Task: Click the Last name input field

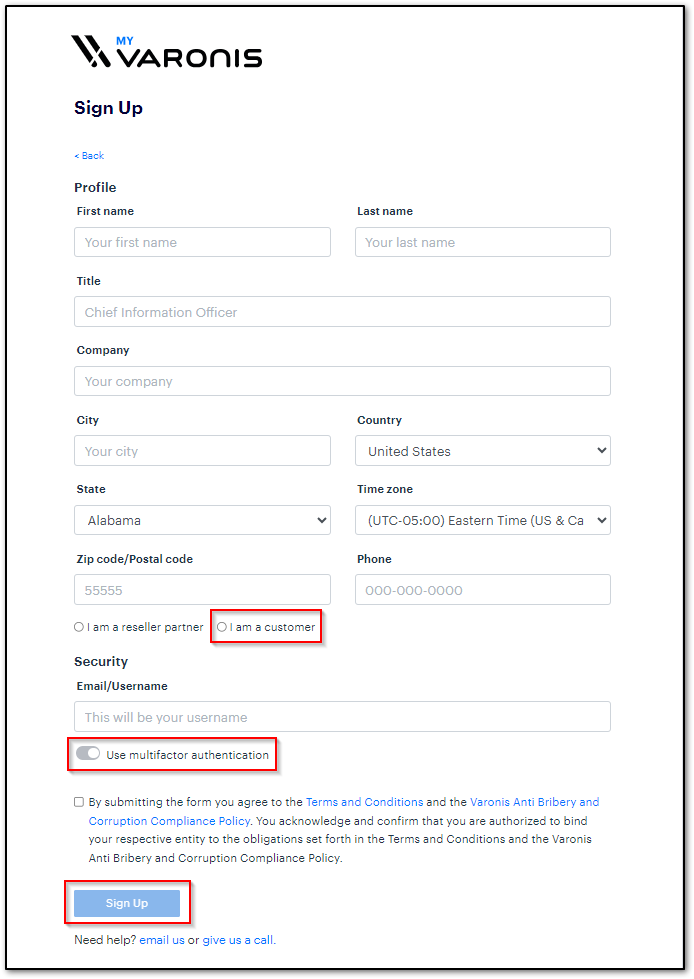Action: coord(482,242)
